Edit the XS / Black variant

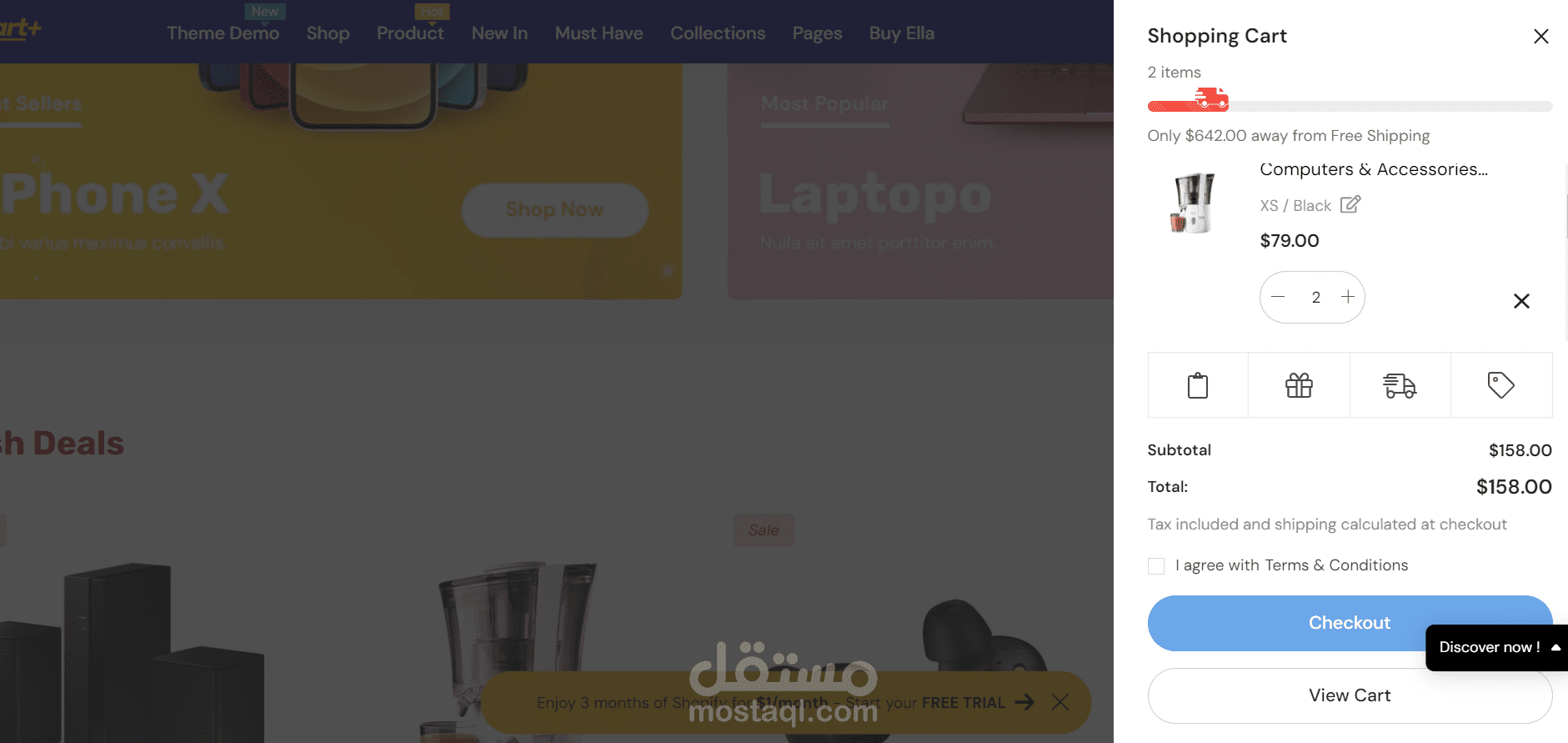(x=1350, y=204)
